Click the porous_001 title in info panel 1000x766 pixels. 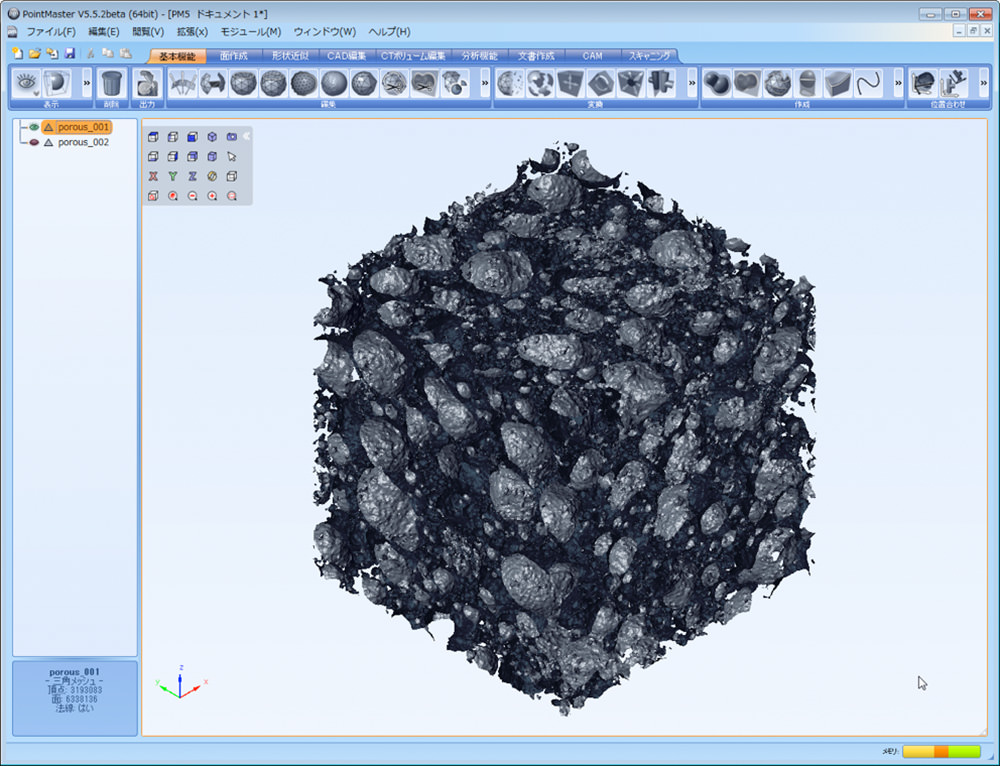pos(75,672)
